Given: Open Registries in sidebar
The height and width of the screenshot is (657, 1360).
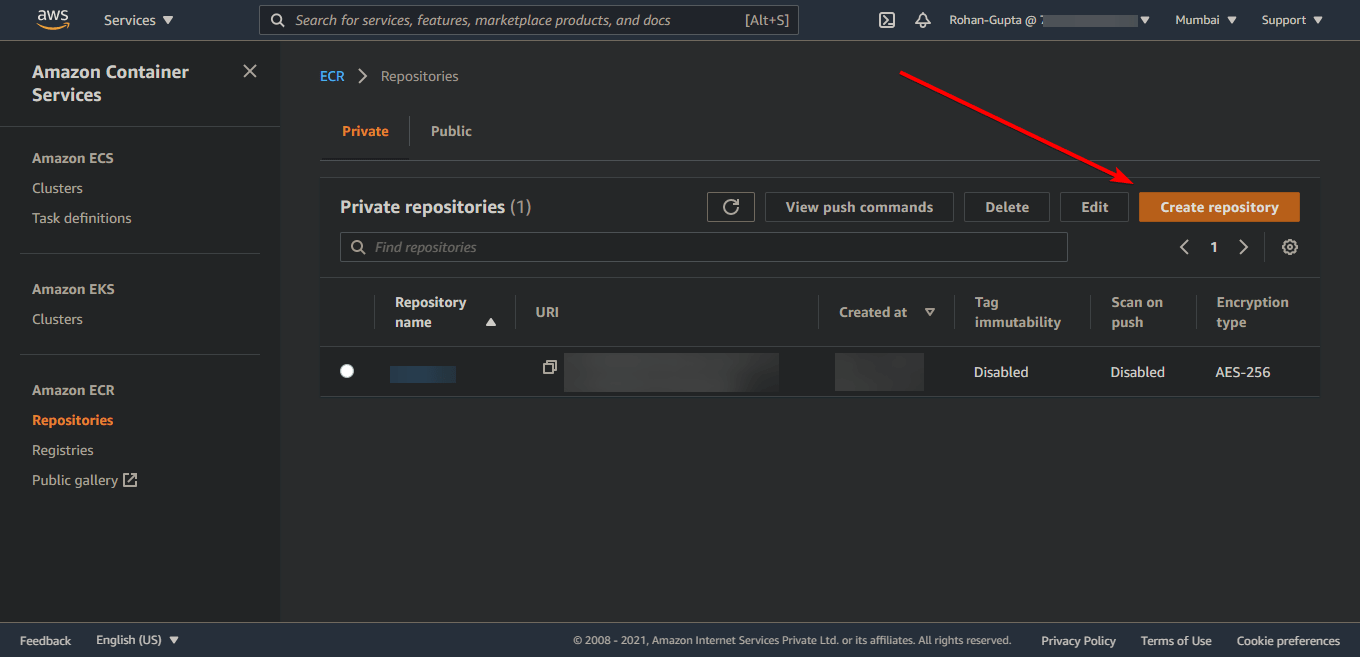Looking at the screenshot, I should point(62,450).
